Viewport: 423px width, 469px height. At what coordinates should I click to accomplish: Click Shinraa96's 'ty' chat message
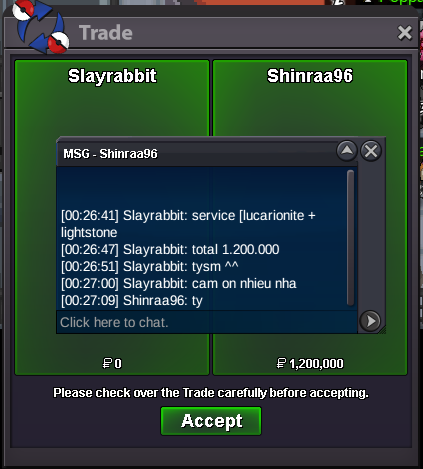point(132,301)
